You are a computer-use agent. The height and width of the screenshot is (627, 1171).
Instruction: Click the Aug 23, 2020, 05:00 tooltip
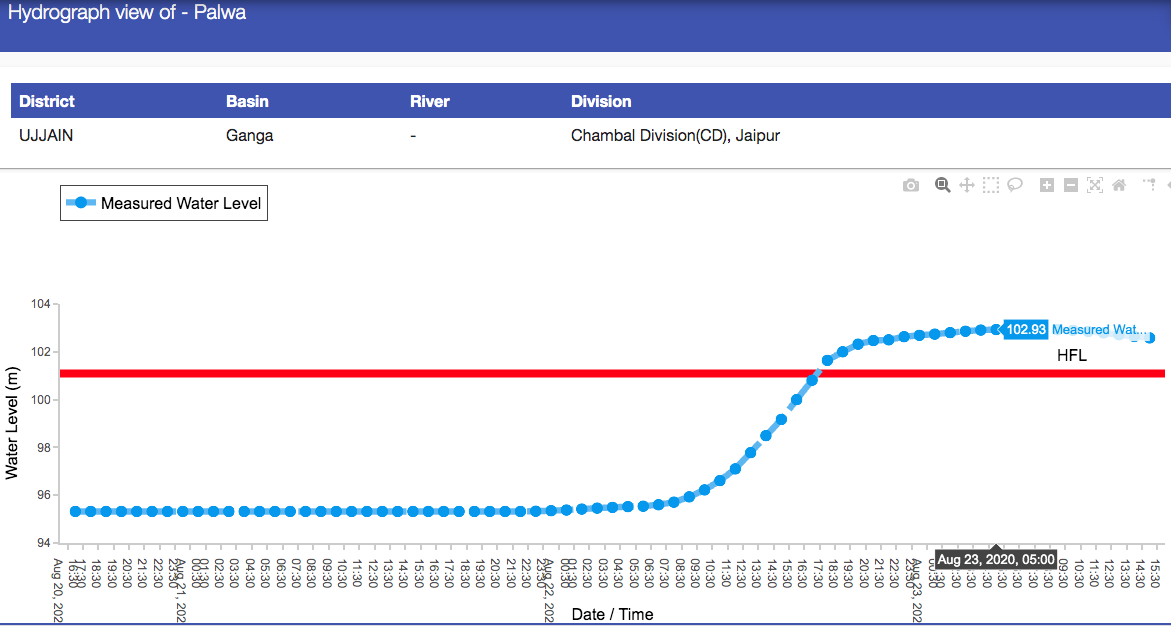point(995,559)
